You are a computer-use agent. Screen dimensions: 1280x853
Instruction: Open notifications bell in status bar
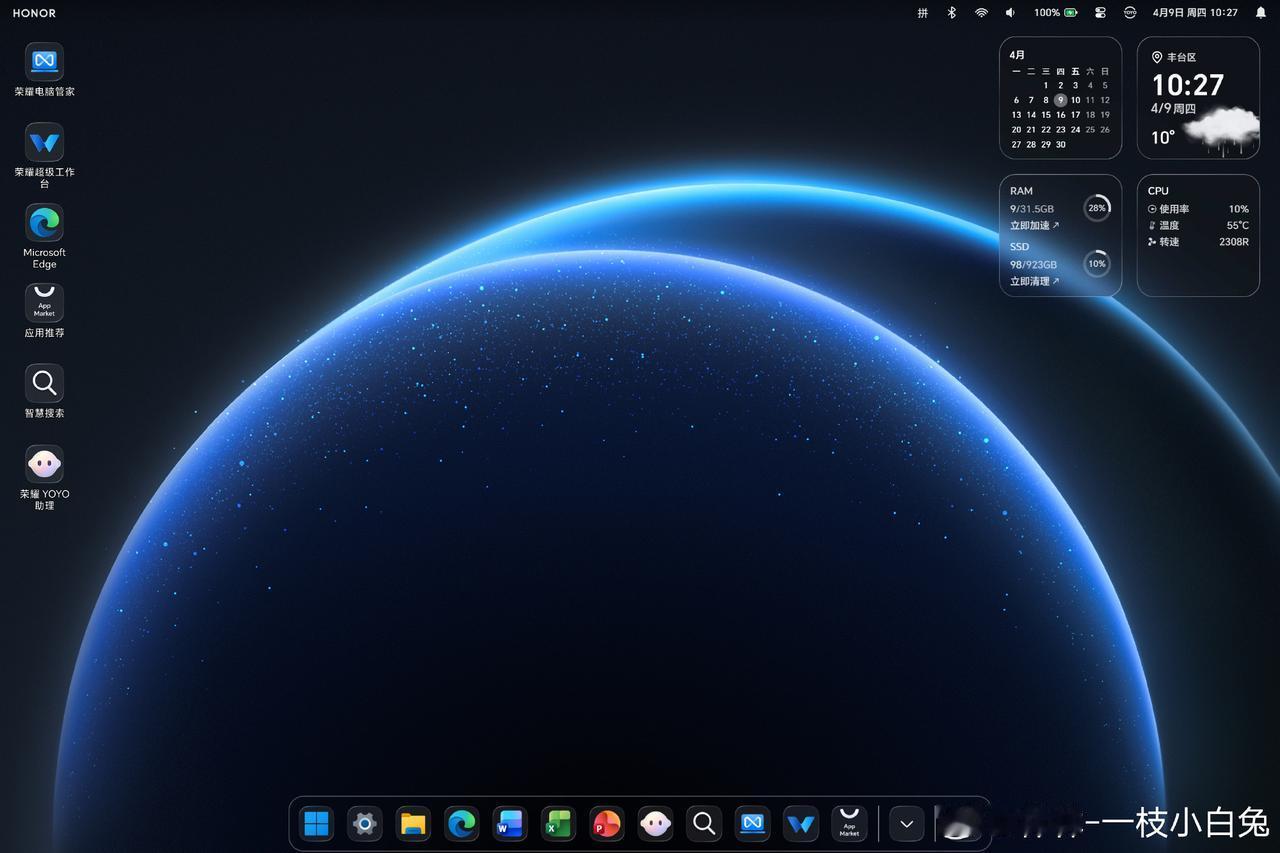point(1260,13)
